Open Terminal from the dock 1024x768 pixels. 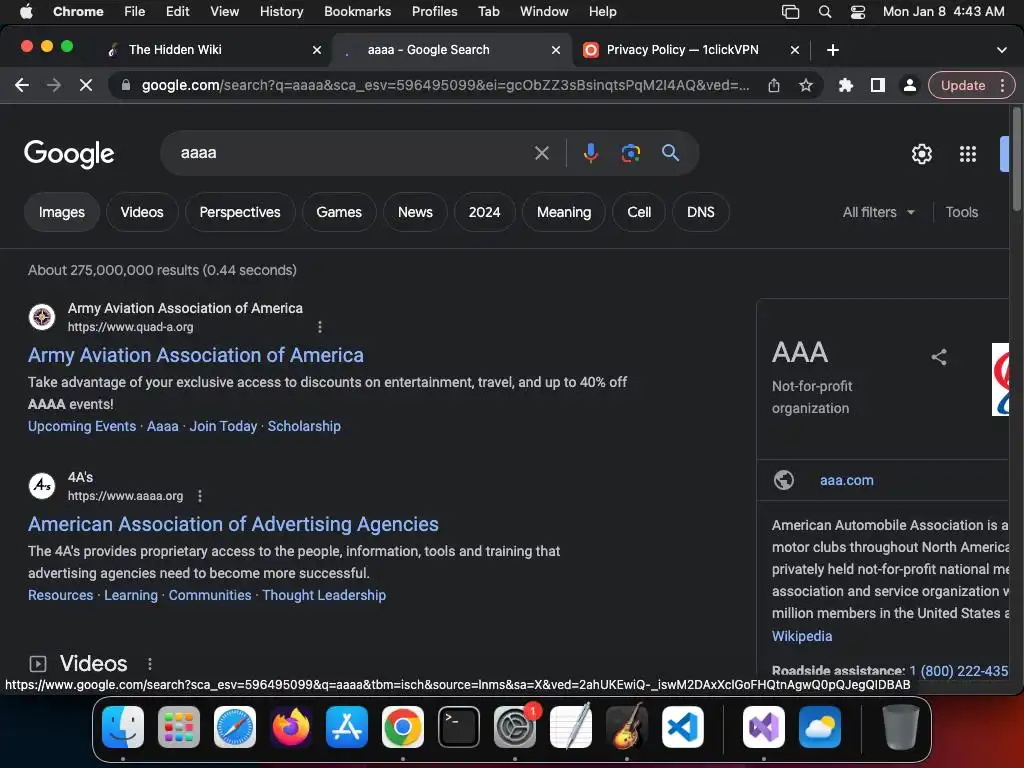click(458, 727)
